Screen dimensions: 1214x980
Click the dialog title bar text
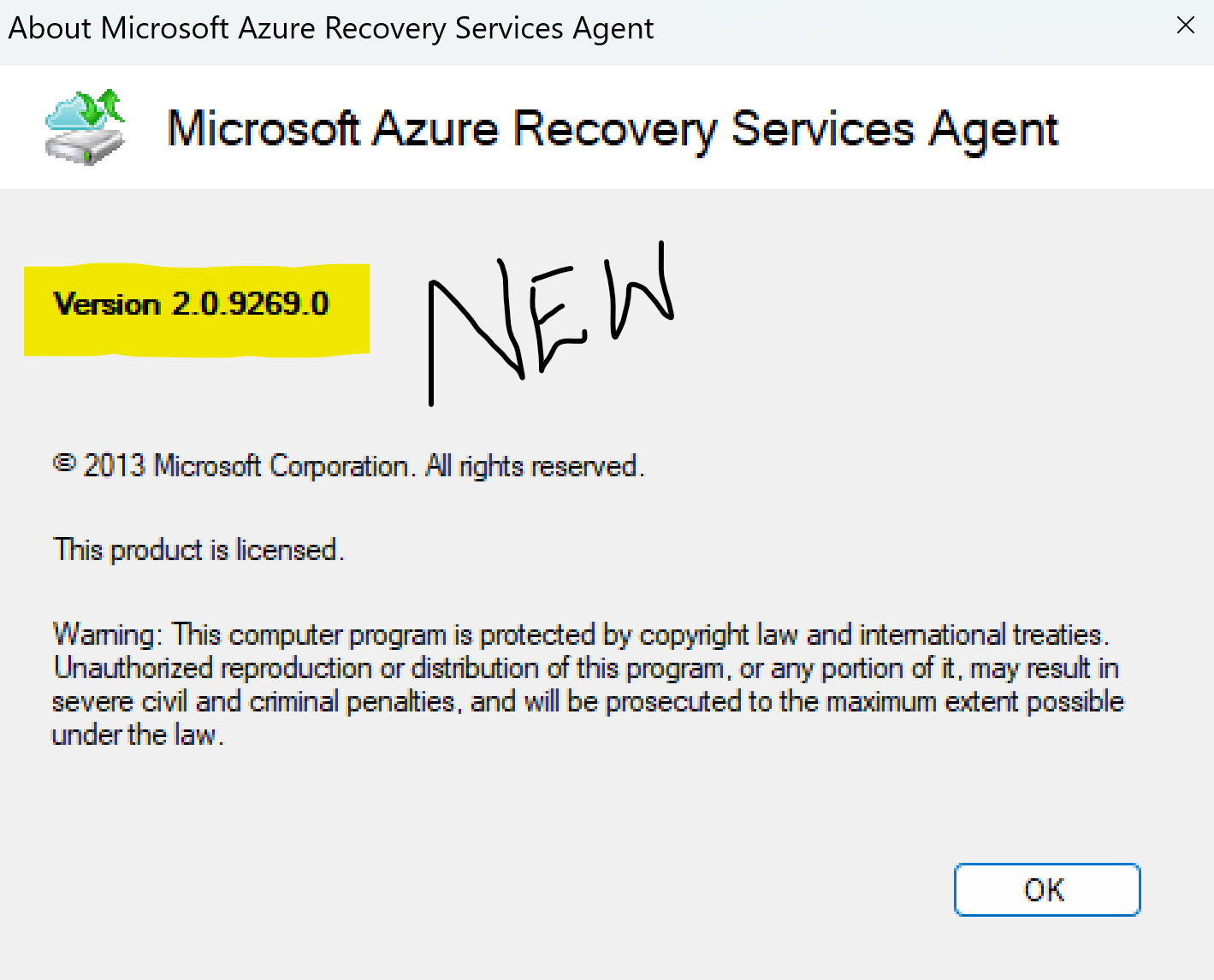click(331, 28)
